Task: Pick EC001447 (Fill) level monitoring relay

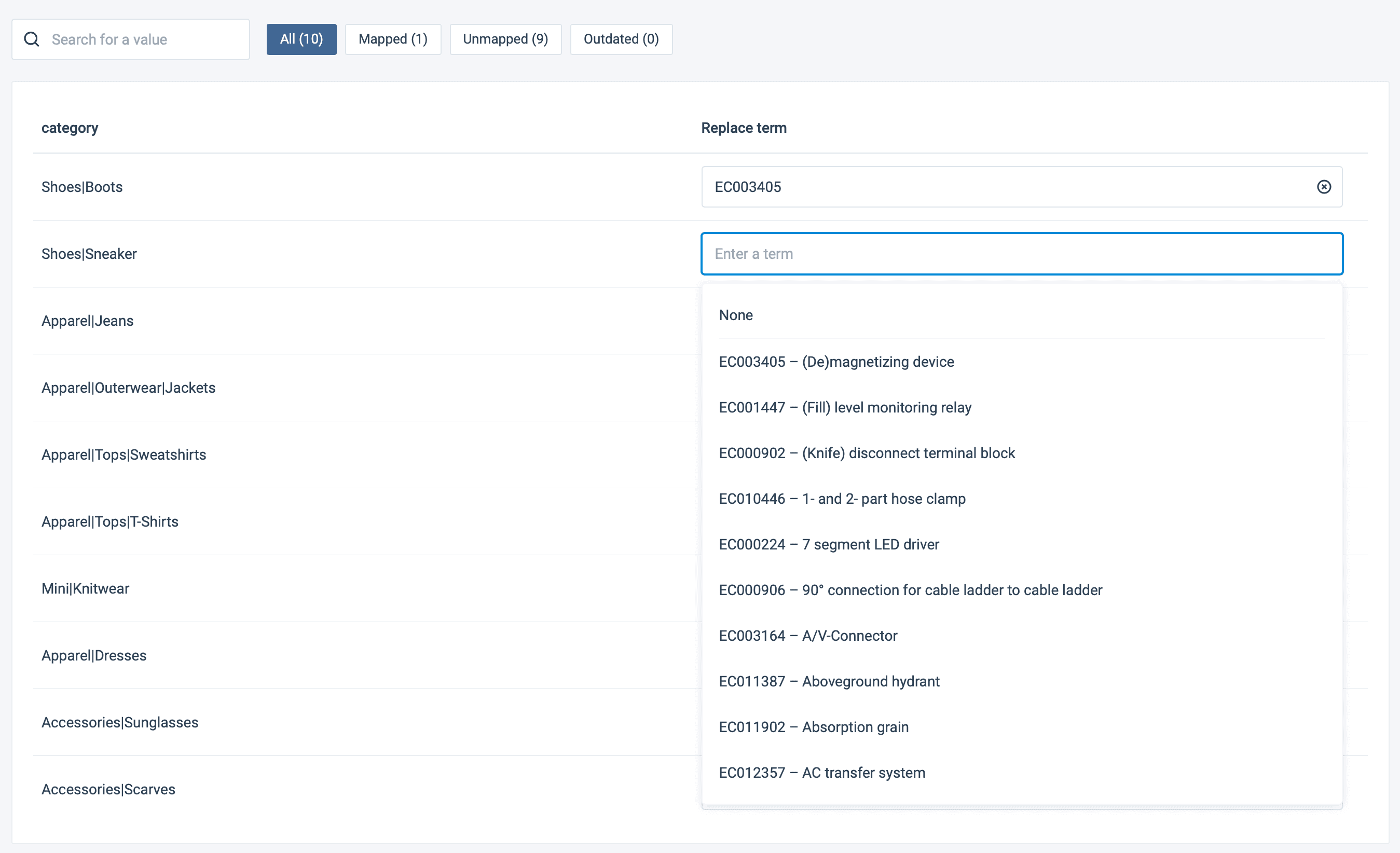Action: [x=845, y=407]
